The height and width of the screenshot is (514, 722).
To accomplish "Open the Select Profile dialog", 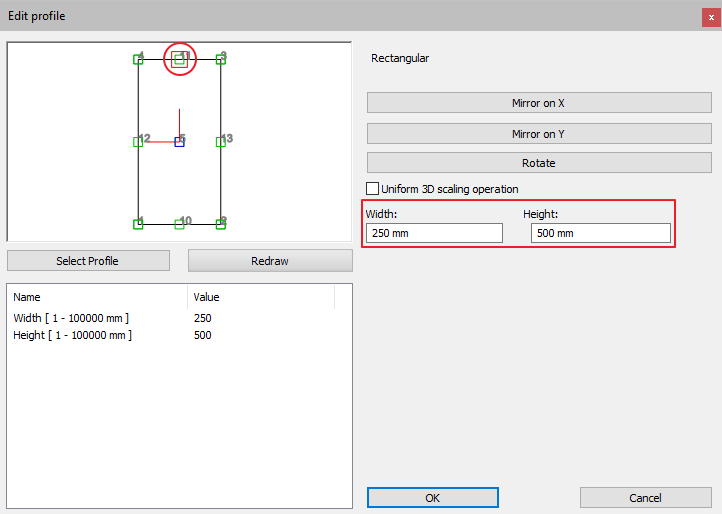I will [87, 261].
